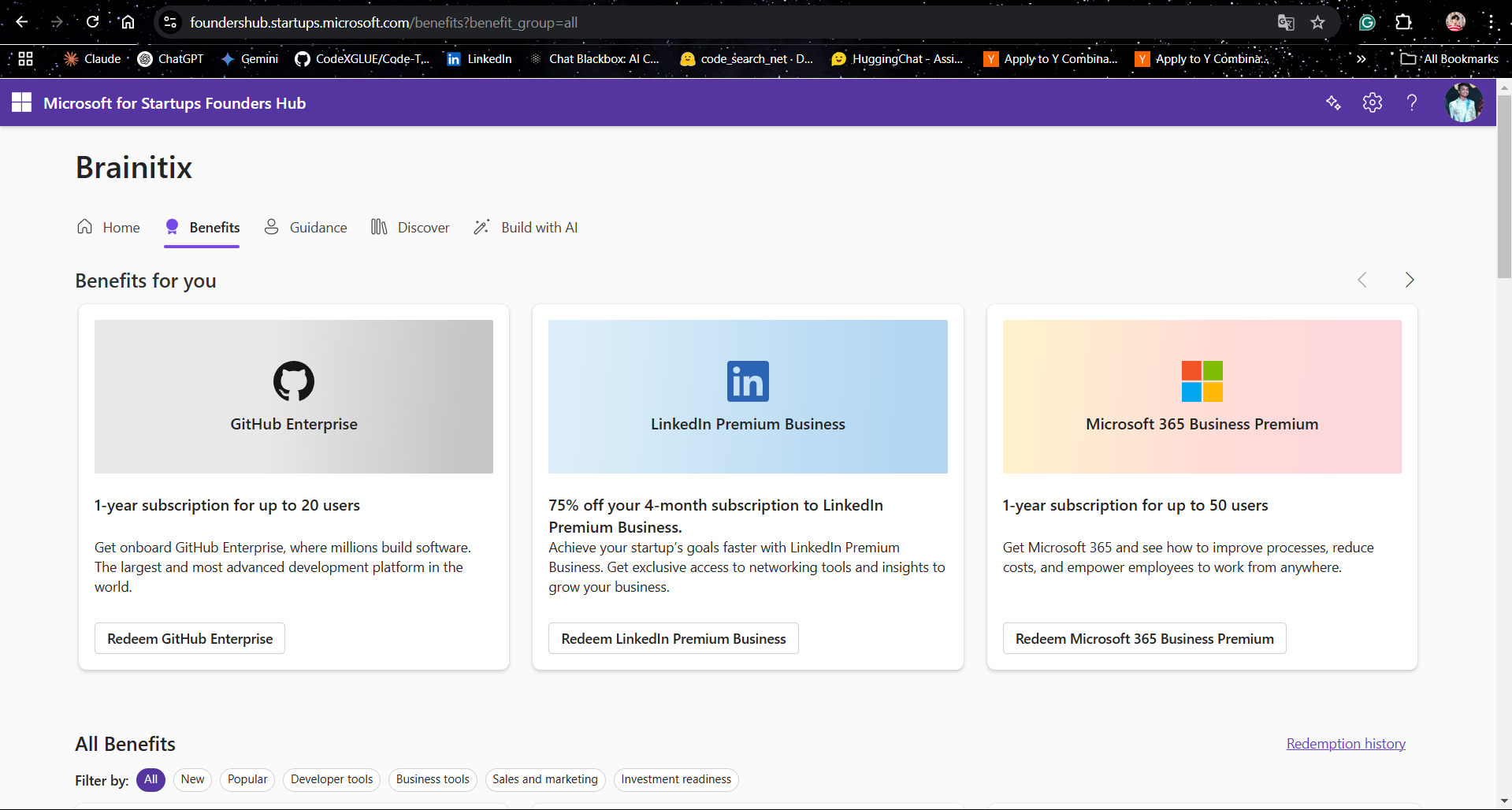1512x810 pixels.
Task: Open the apps grid in bookmarks bar
Action: (x=25, y=58)
